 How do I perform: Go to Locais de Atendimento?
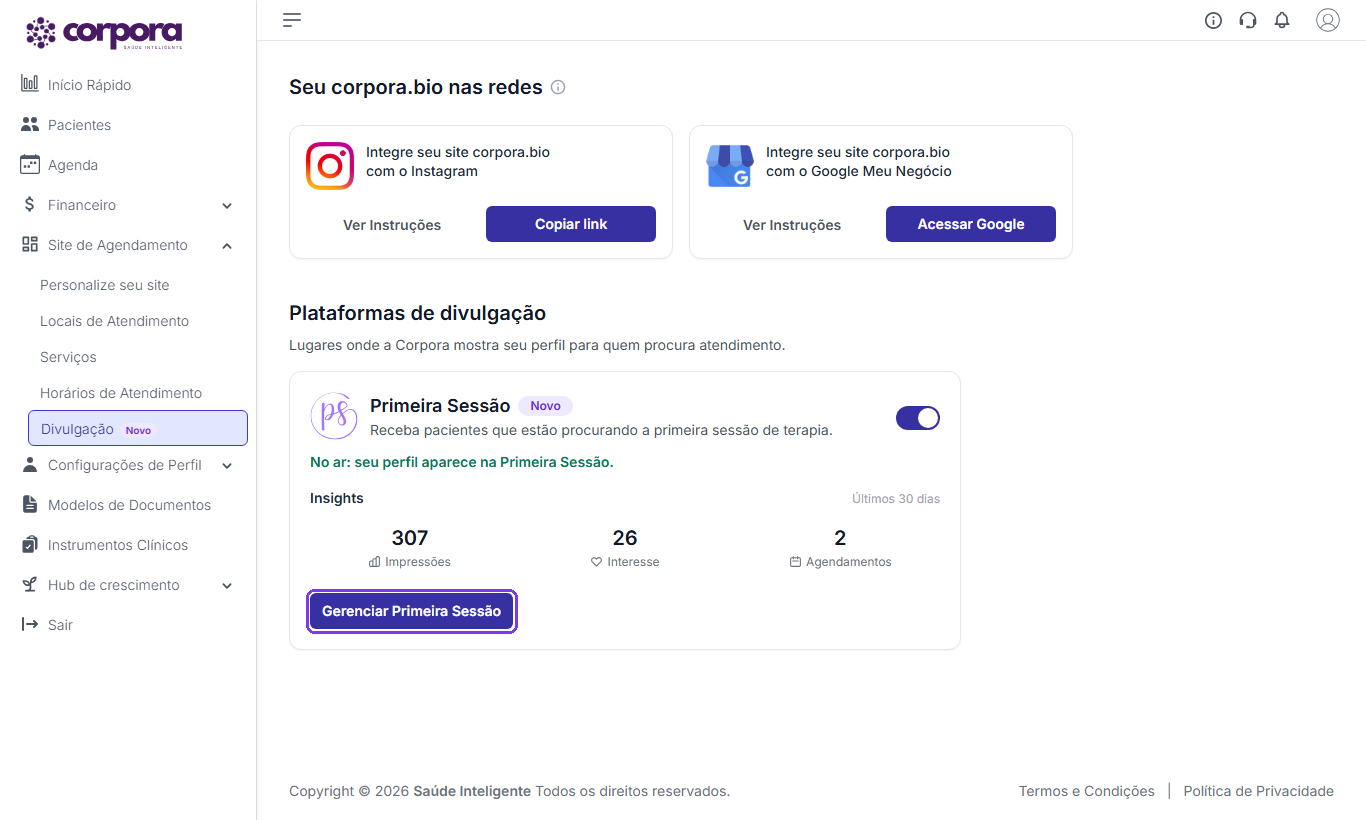click(114, 321)
